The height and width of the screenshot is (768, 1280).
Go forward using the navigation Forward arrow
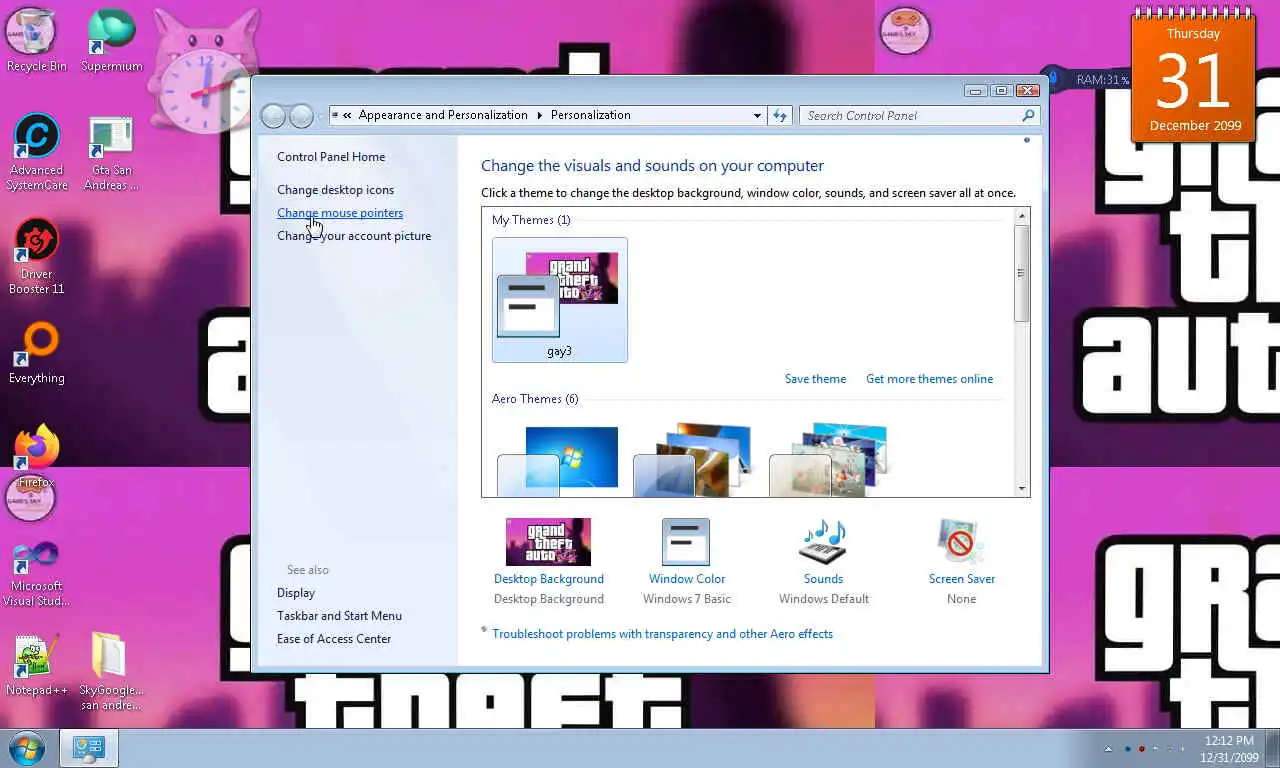tap(301, 116)
